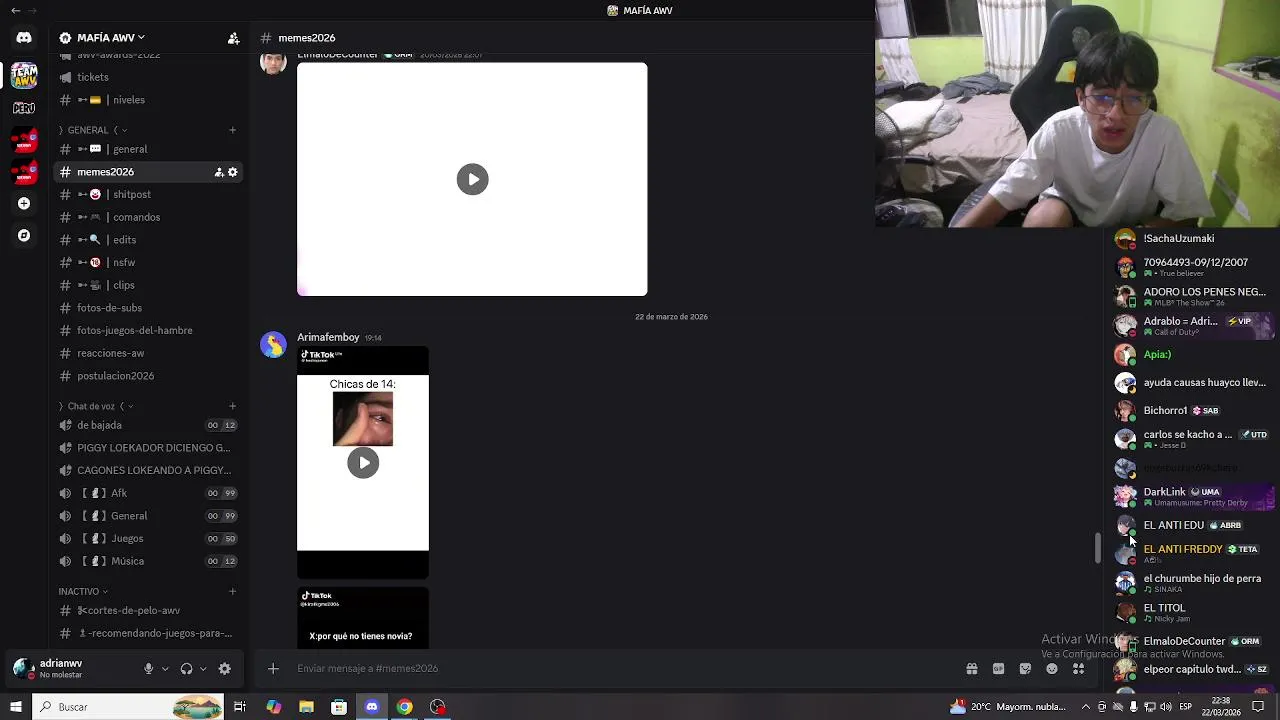Attach a file with plus icon
This screenshot has height=720, width=1280.
[273, 669]
